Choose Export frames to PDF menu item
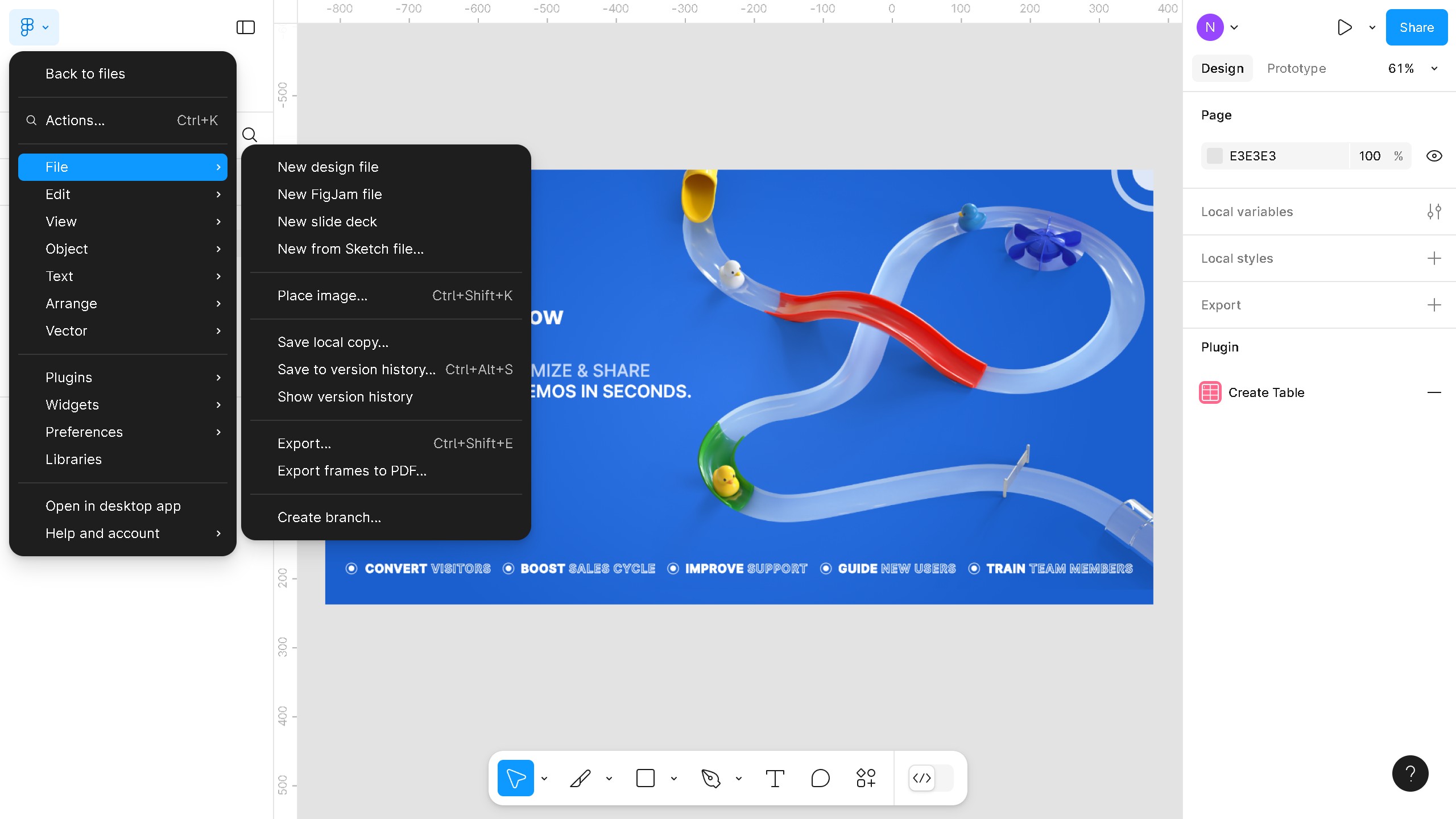This screenshot has height=819, width=1456. (351, 471)
